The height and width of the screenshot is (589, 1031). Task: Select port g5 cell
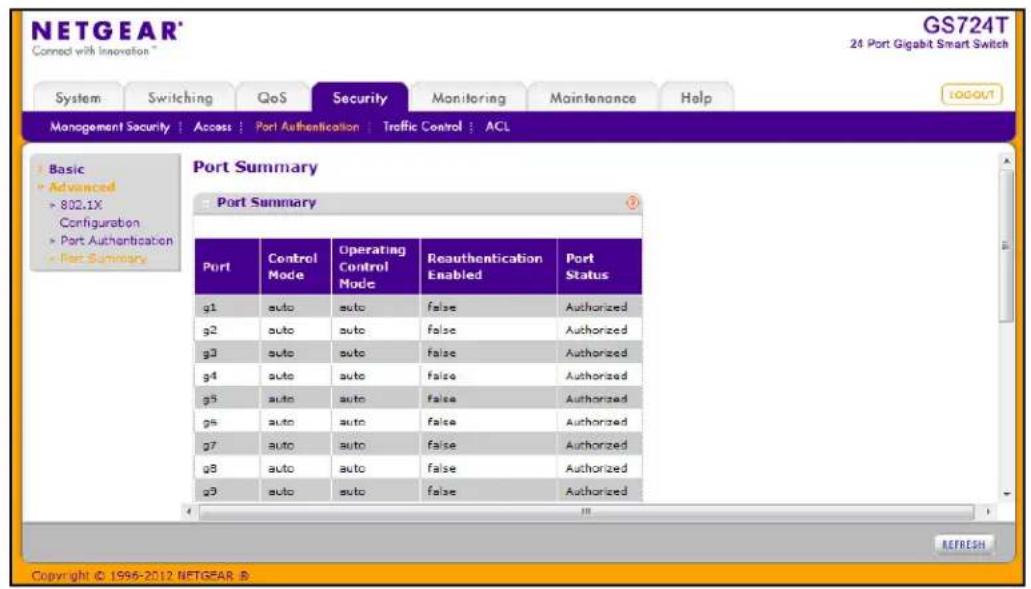tap(227, 399)
